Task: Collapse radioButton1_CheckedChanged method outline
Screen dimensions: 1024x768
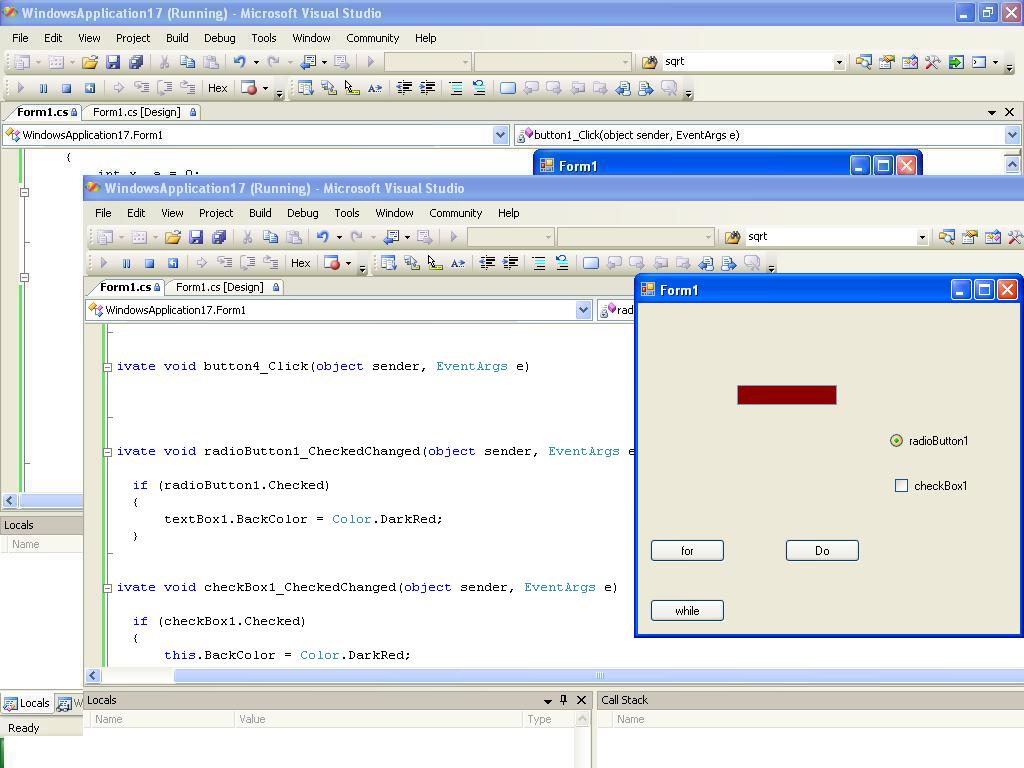Action: (107, 452)
